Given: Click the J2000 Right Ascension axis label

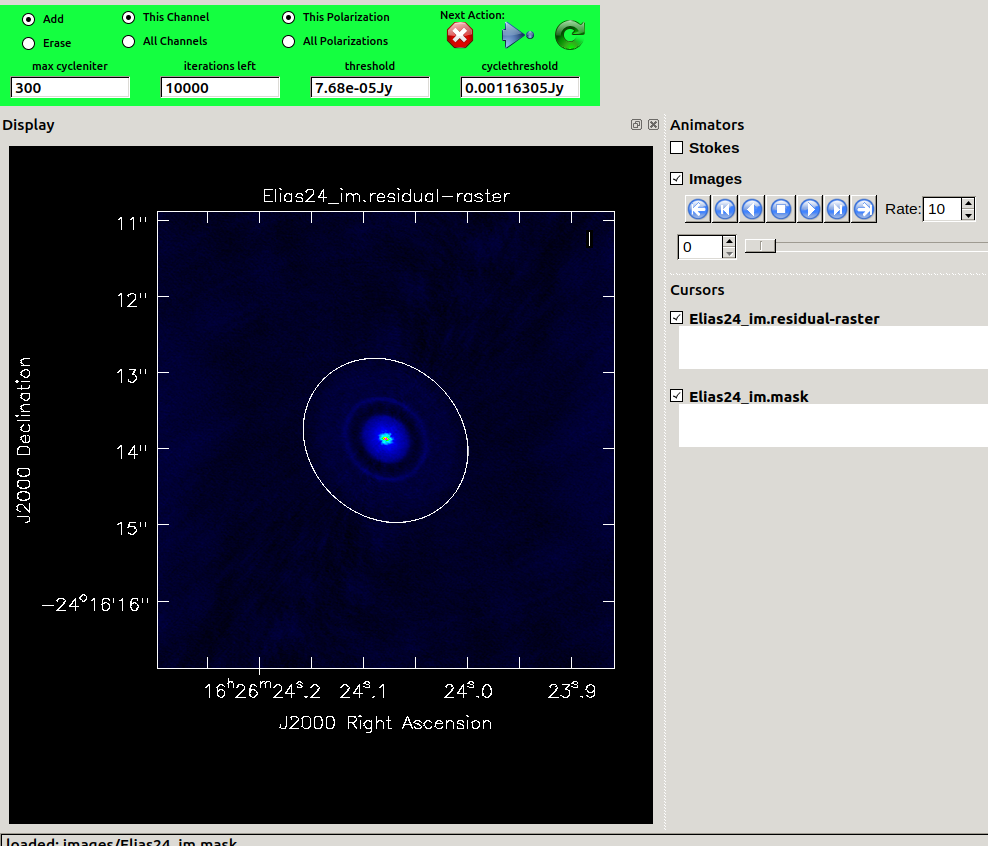Looking at the screenshot, I should 385,723.
